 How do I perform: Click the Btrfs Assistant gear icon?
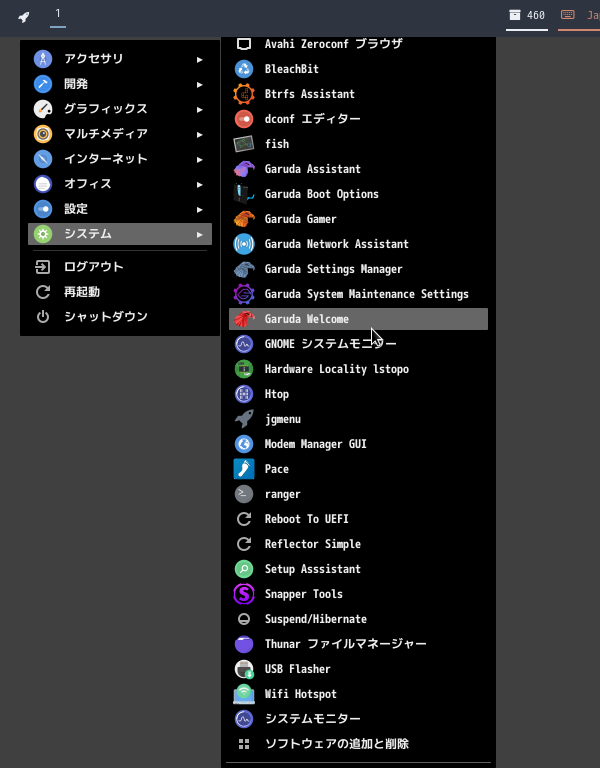[244, 94]
